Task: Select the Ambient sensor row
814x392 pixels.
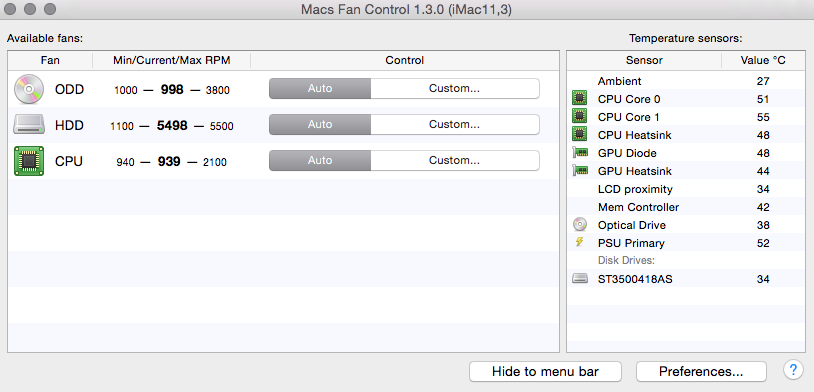Action: tap(686, 81)
